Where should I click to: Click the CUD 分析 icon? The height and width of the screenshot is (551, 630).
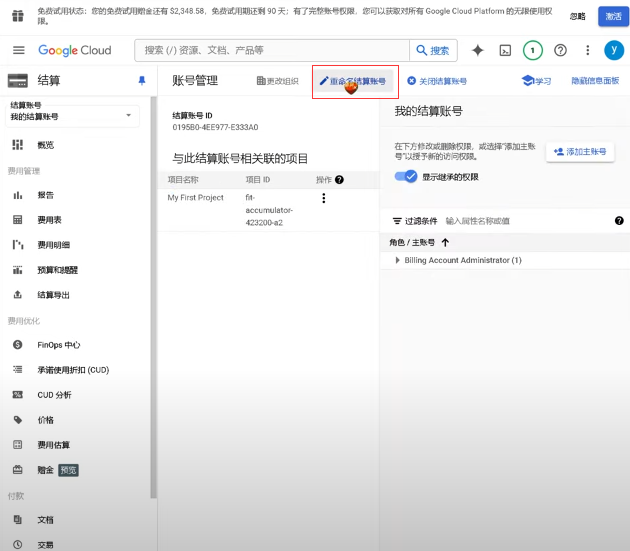pos(18,395)
